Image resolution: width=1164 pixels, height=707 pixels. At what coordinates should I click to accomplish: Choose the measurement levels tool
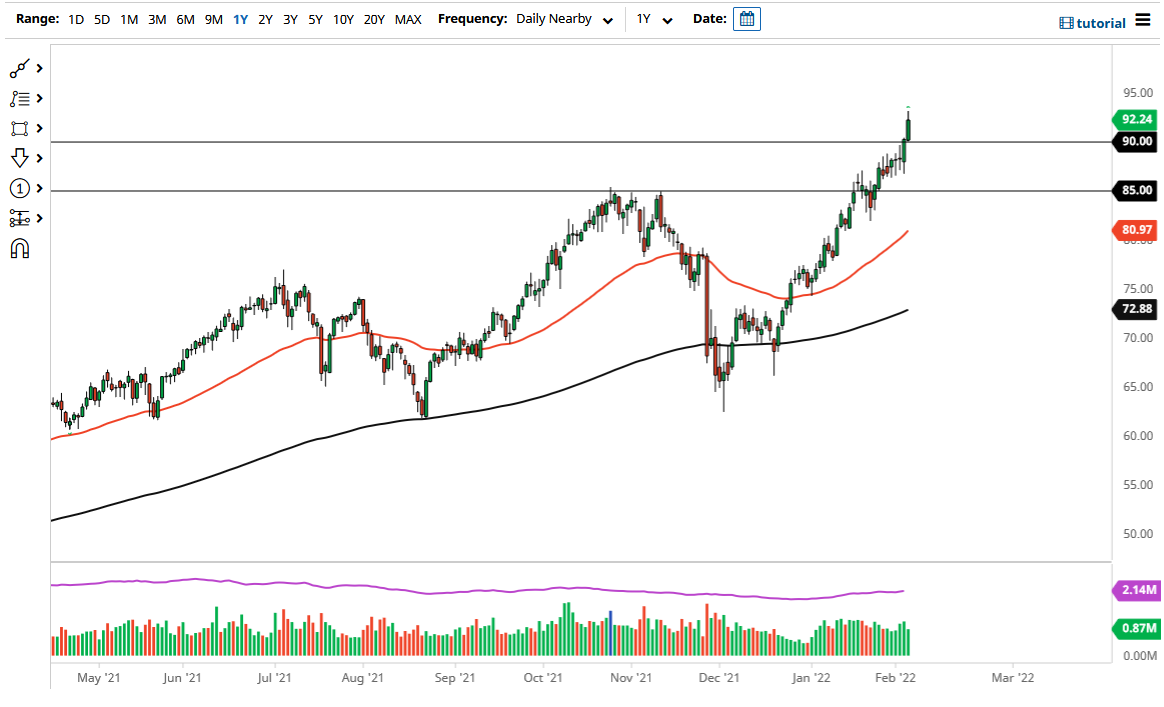pos(20,218)
